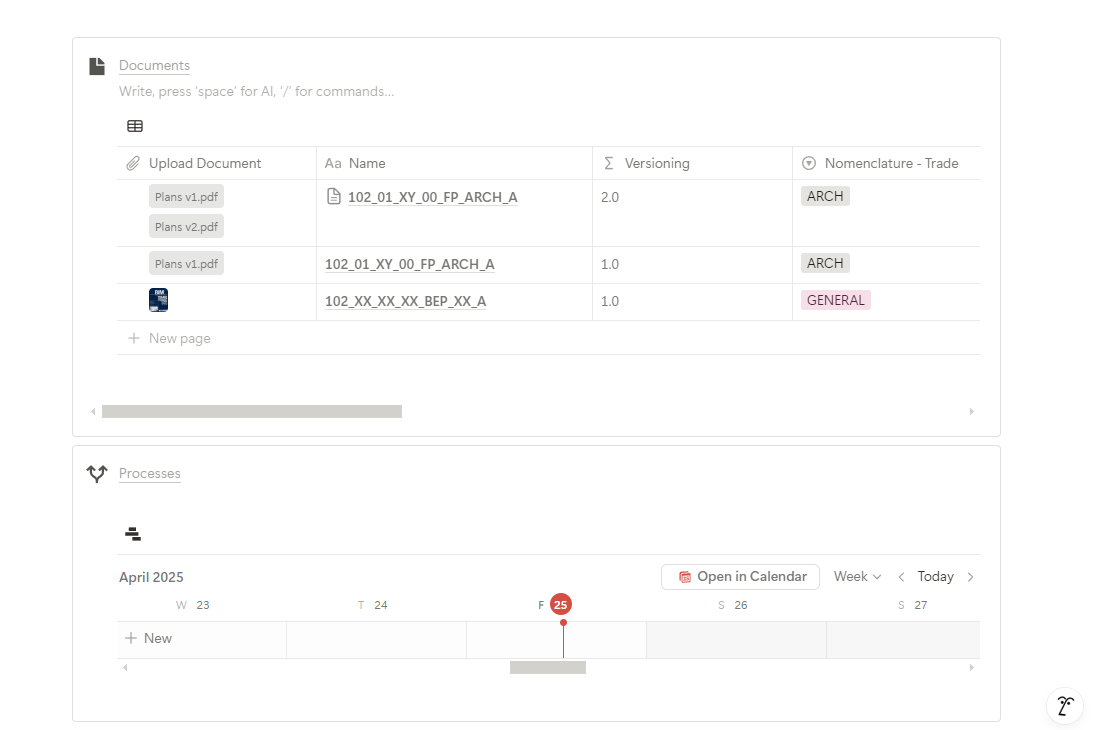Jump to Today in the timeline

pos(935,577)
